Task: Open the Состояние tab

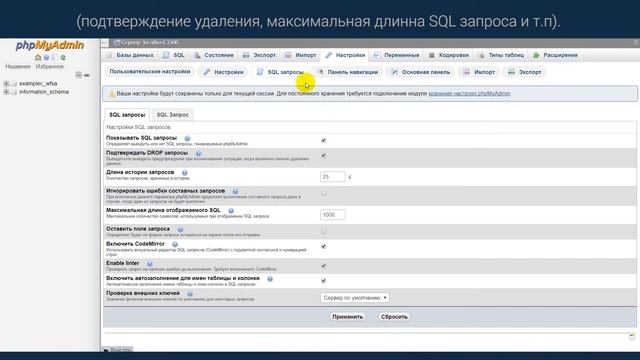Action: coord(214,55)
